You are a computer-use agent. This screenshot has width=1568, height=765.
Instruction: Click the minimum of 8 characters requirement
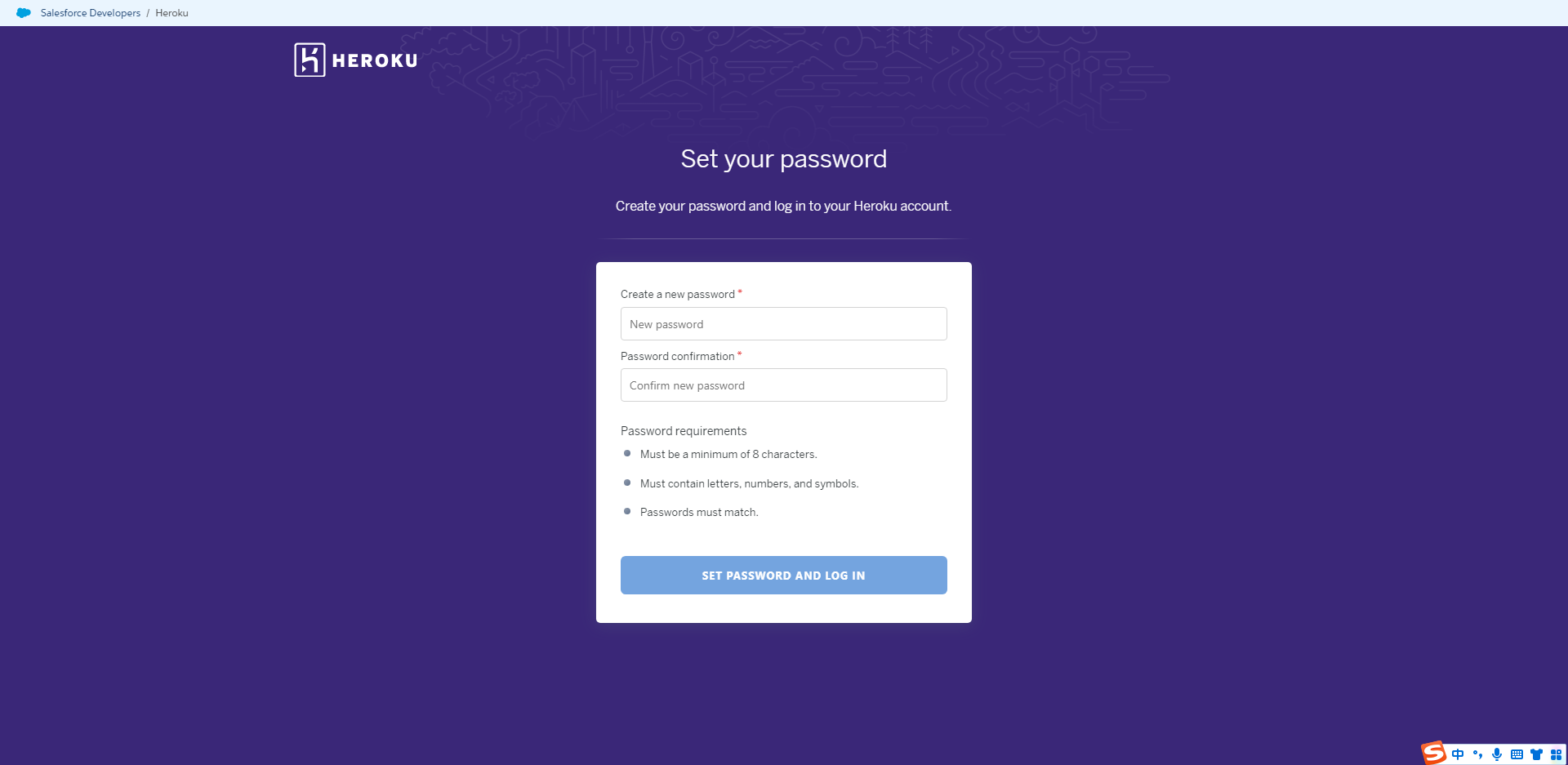tap(728, 455)
